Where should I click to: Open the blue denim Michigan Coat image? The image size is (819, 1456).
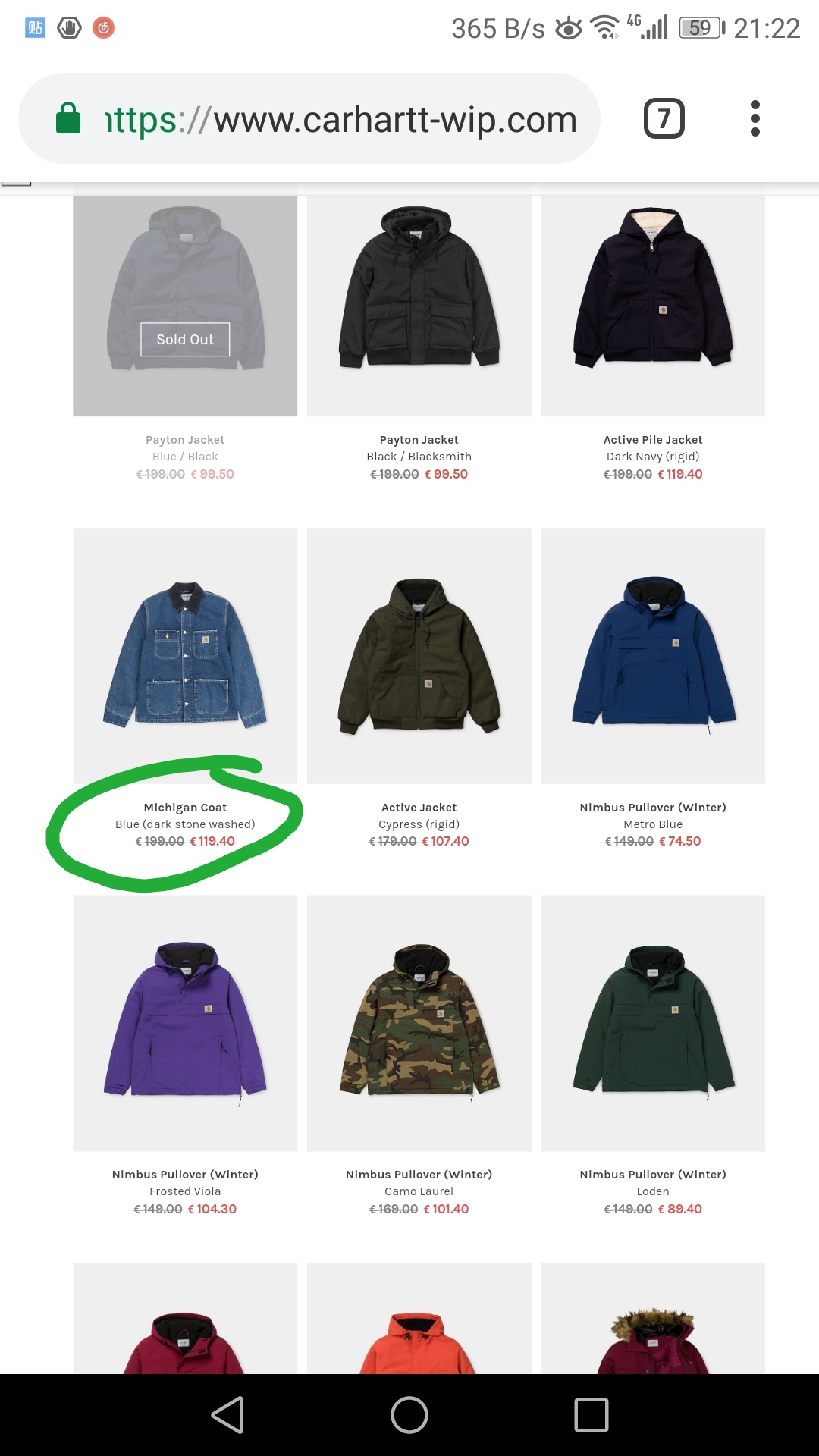pos(185,656)
